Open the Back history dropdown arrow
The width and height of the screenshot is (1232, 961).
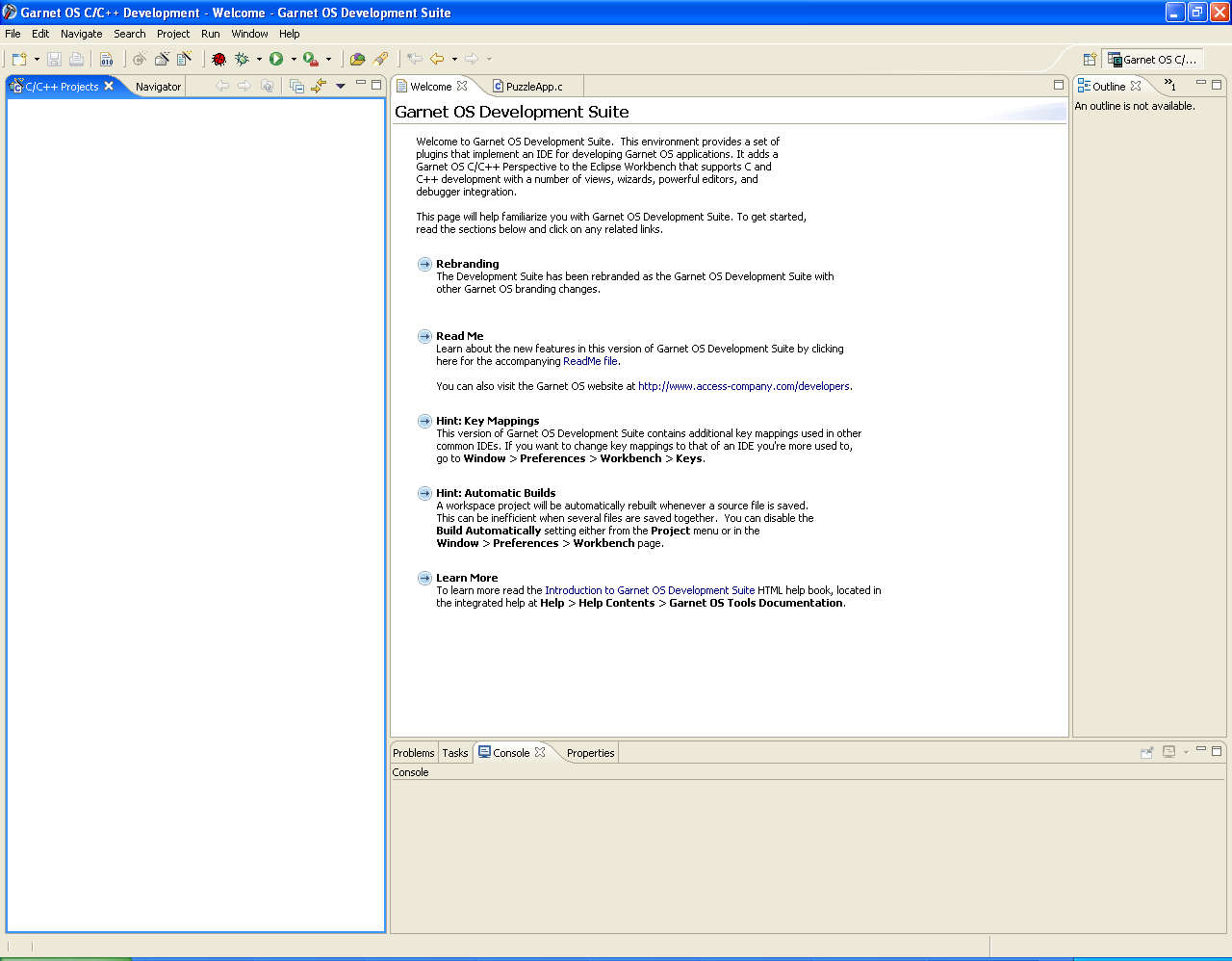[x=454, y=60]
